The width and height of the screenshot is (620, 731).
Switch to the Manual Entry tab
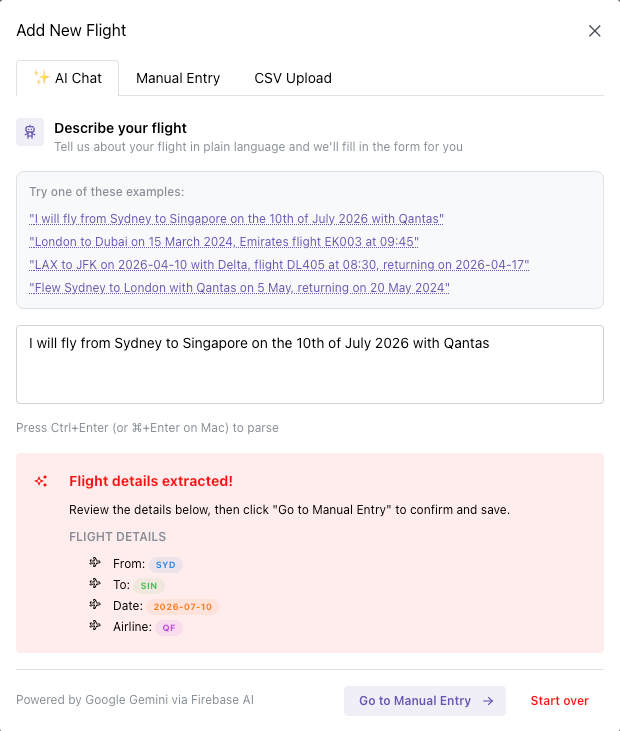pyautogui.click(x=178, y=78)
